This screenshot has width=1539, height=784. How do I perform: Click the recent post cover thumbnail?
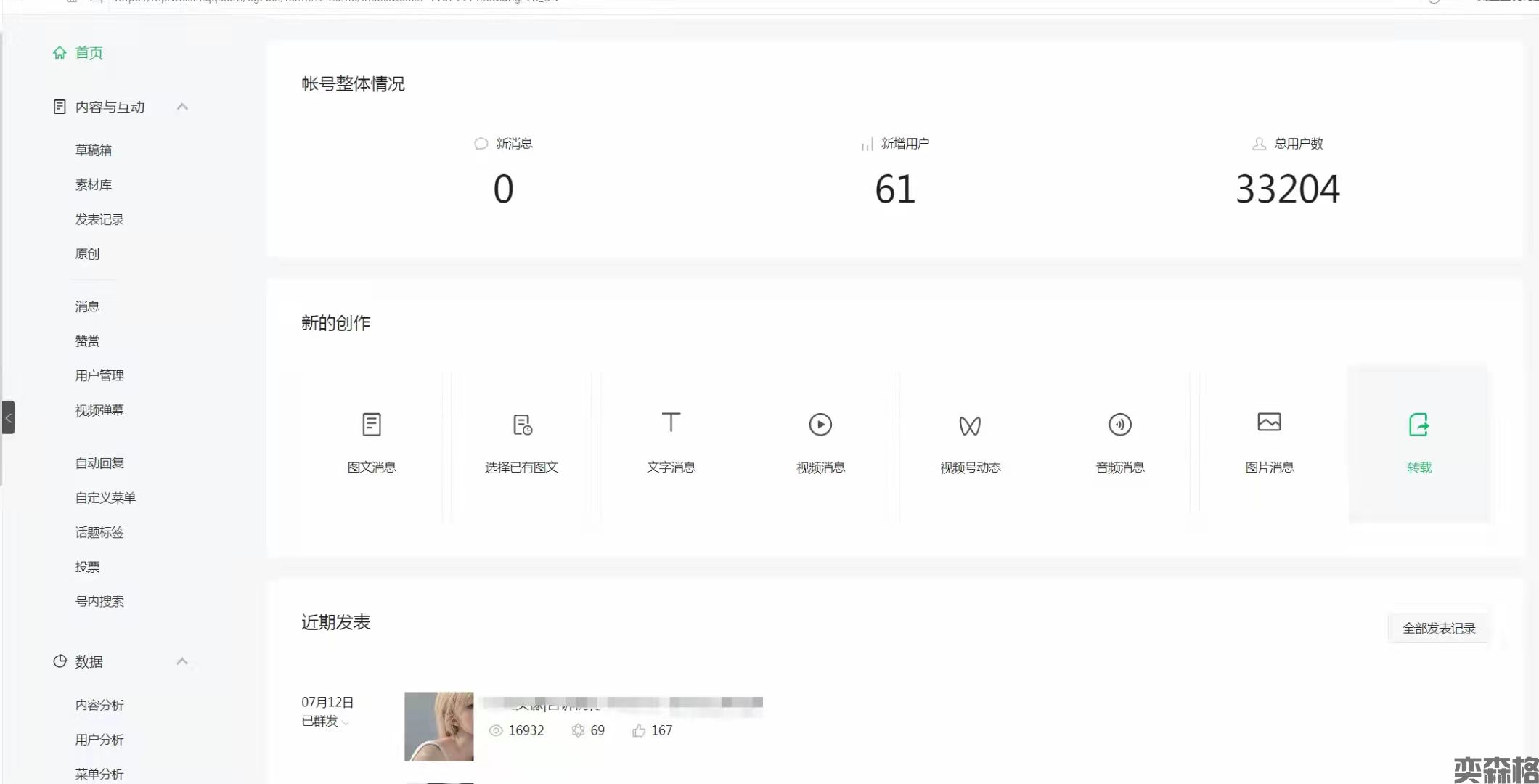[x=438, y=726]
